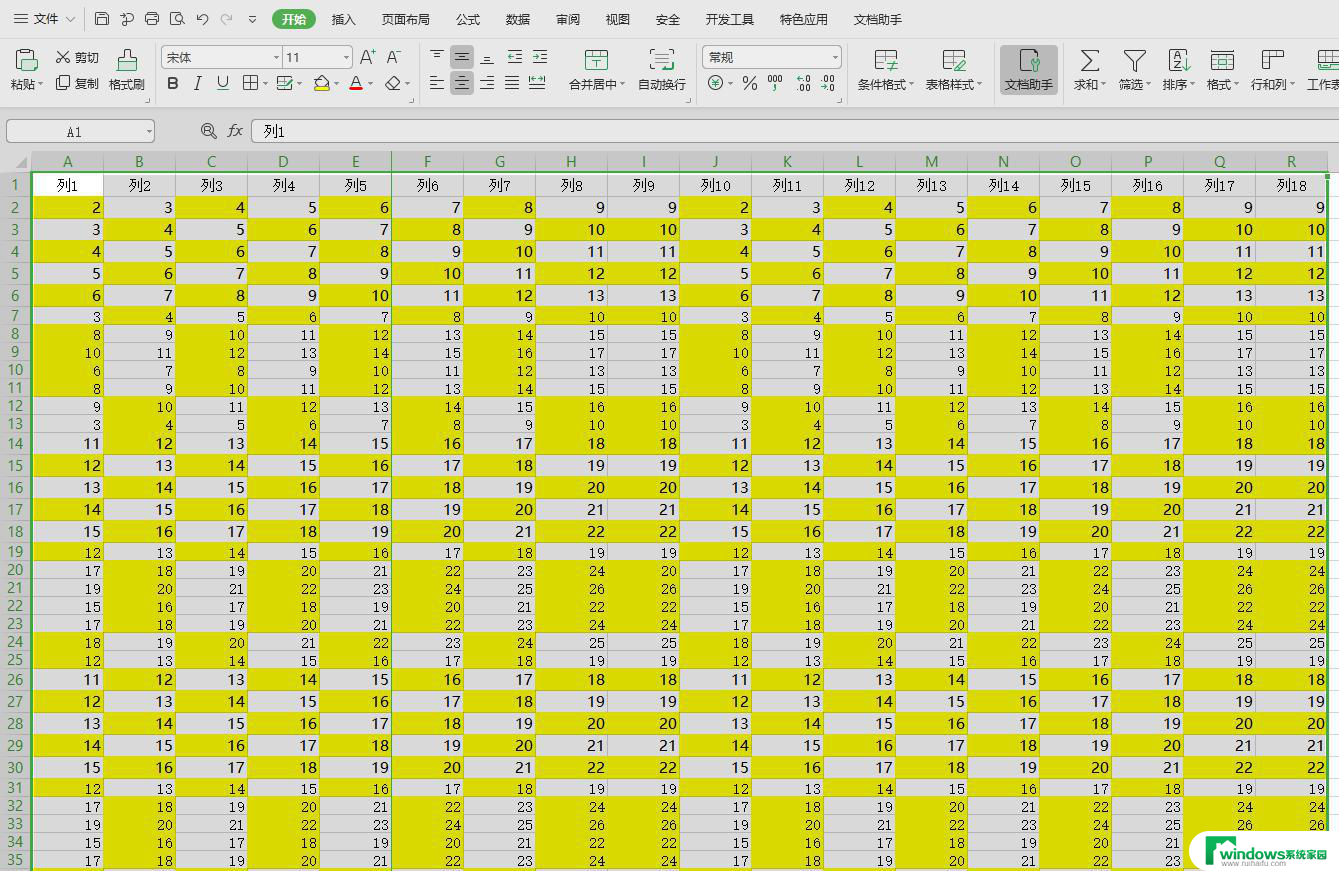Click Merge and Center (合并居中) icon
The image size is (1339, 871).
(596, 59)
